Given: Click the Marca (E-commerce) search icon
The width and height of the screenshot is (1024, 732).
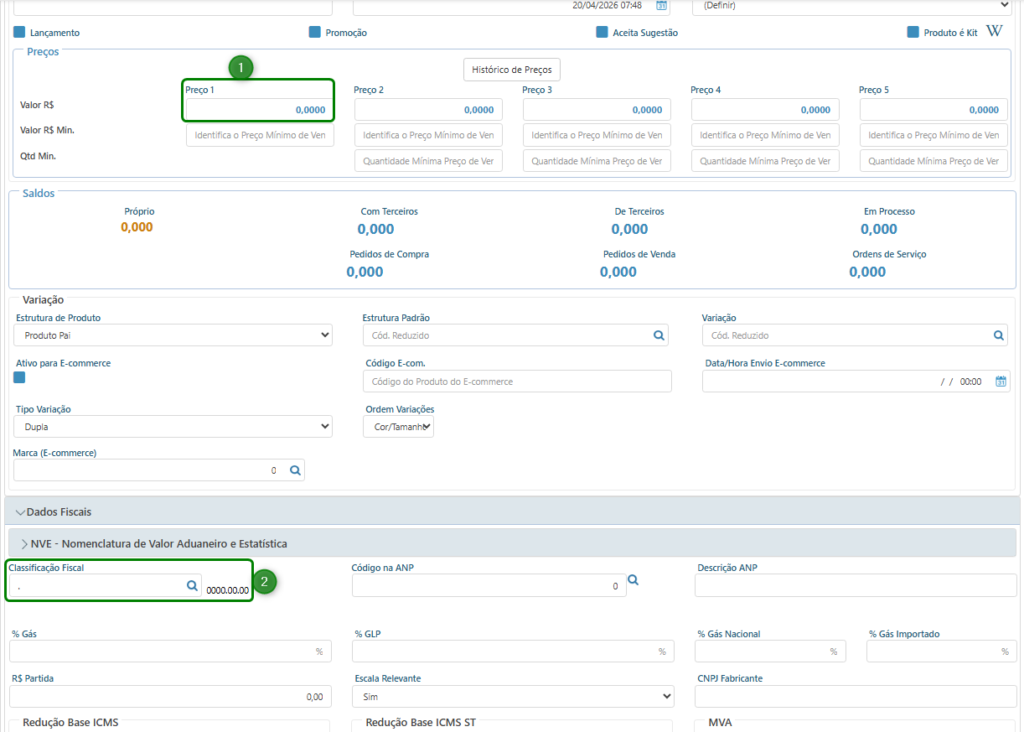Looking at the screenshot, I should coord(295,470).
